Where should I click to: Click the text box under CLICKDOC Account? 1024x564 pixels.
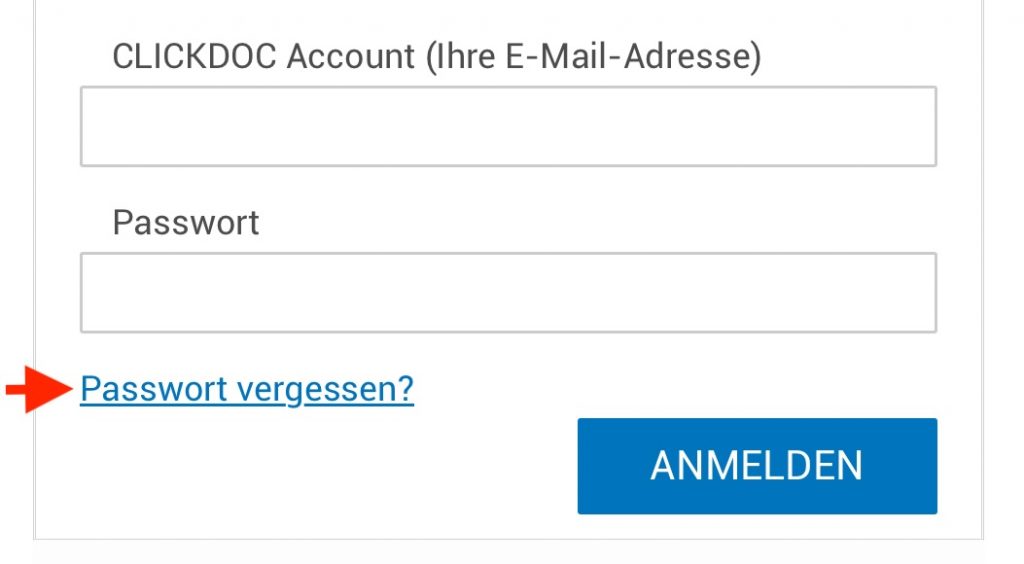(508, 126)
